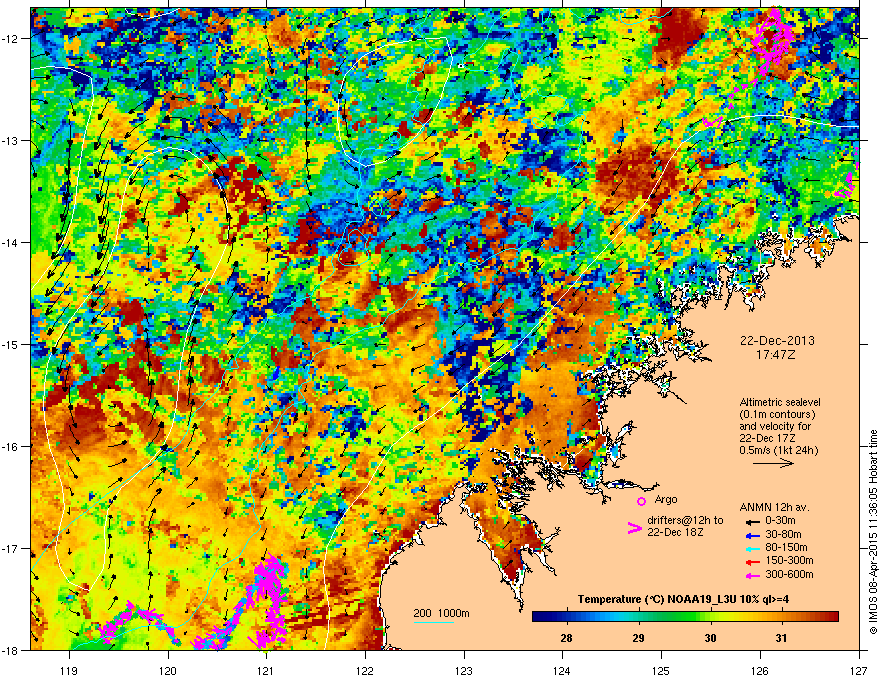880x680 pixels.
Task: Click the '80-150m' depth label
Action: tap(786, 548)
